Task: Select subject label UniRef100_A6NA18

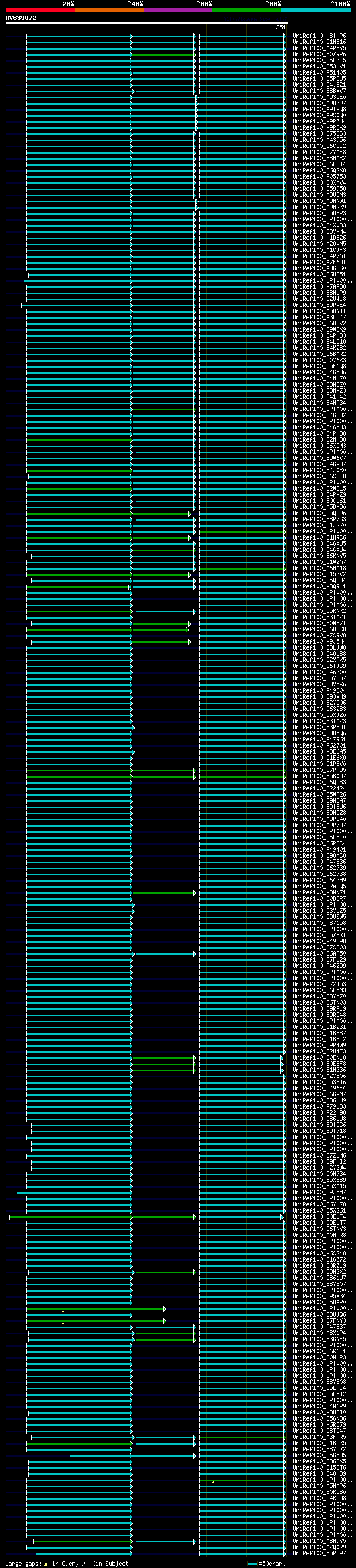Action: pyautogui.click(x=319, y=568)
